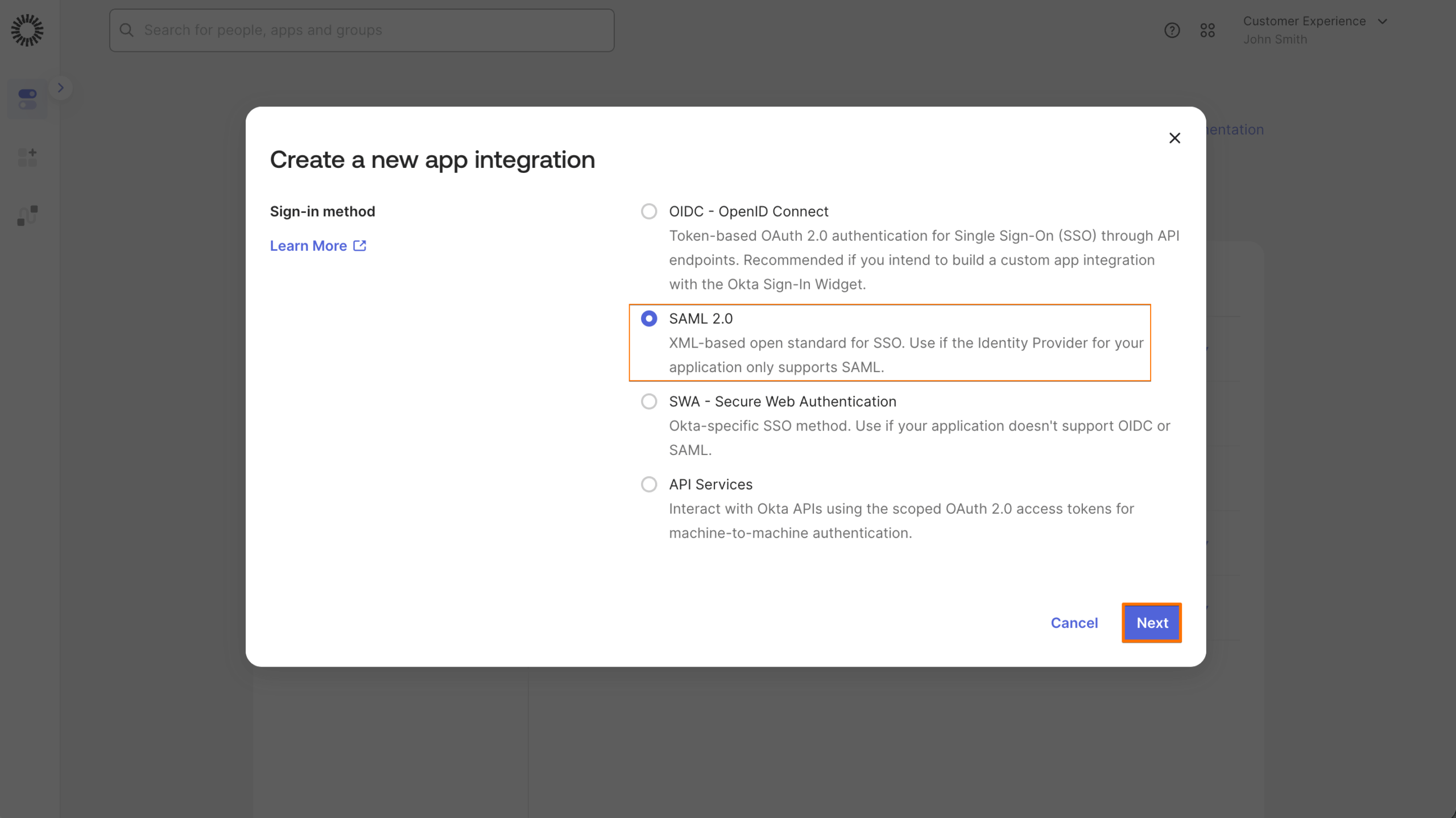This screenshot has height=818, width=1456.
Task: Select the Applications icon in the sidebar
Action: point(27,99)
